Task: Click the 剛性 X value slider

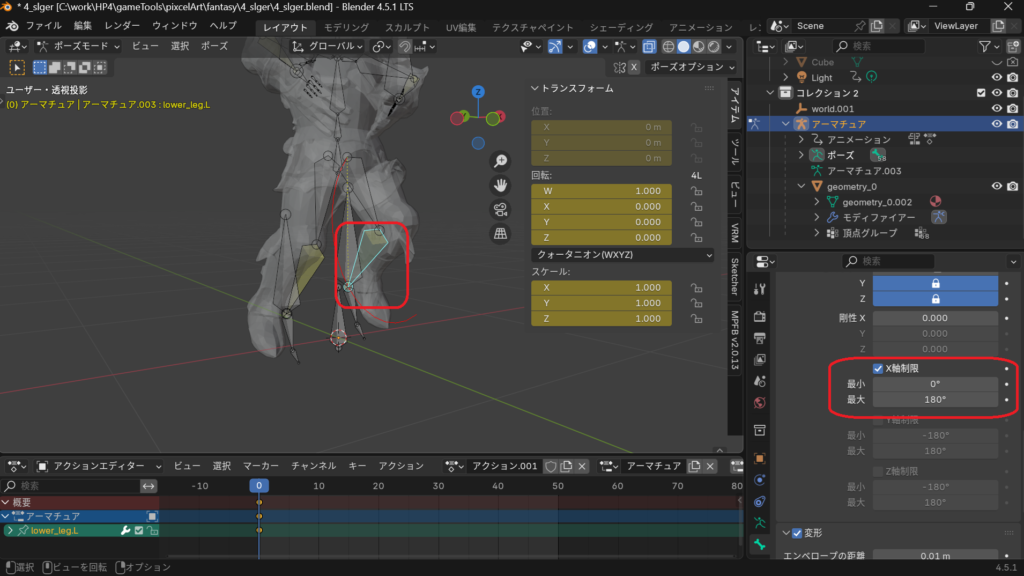Action: pyautogui.click(x=935, y=318)
